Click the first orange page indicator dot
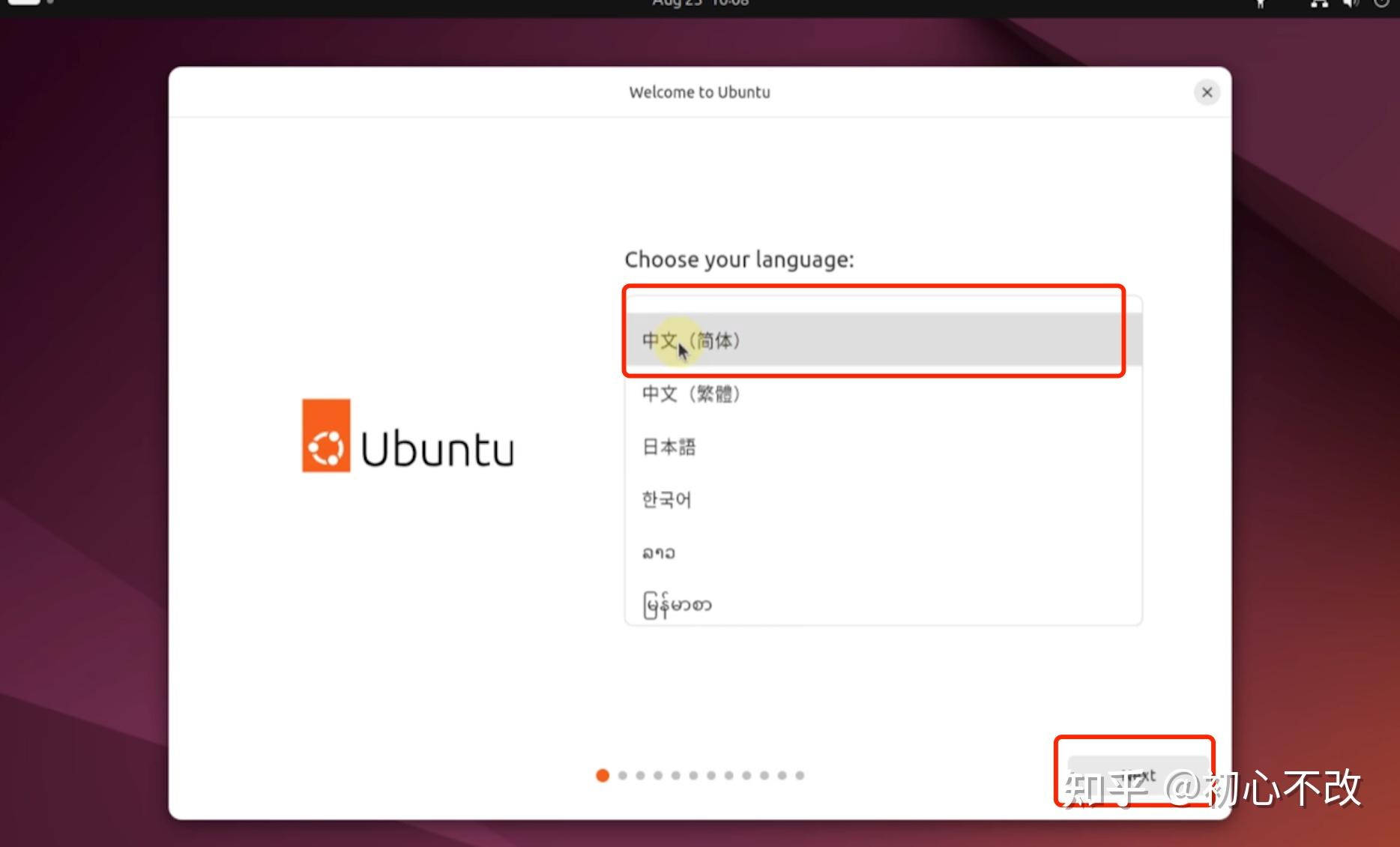This screenshot has width=1400, height=847. [602, 776]
